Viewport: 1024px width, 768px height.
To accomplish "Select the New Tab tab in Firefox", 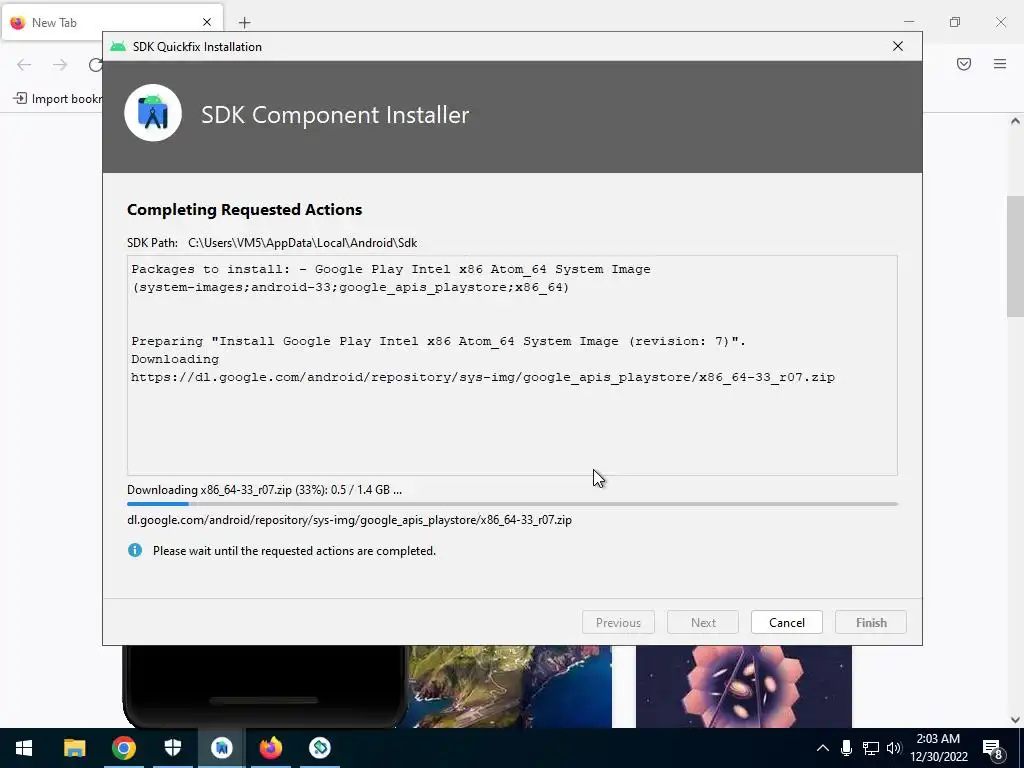I will point(112,22).
